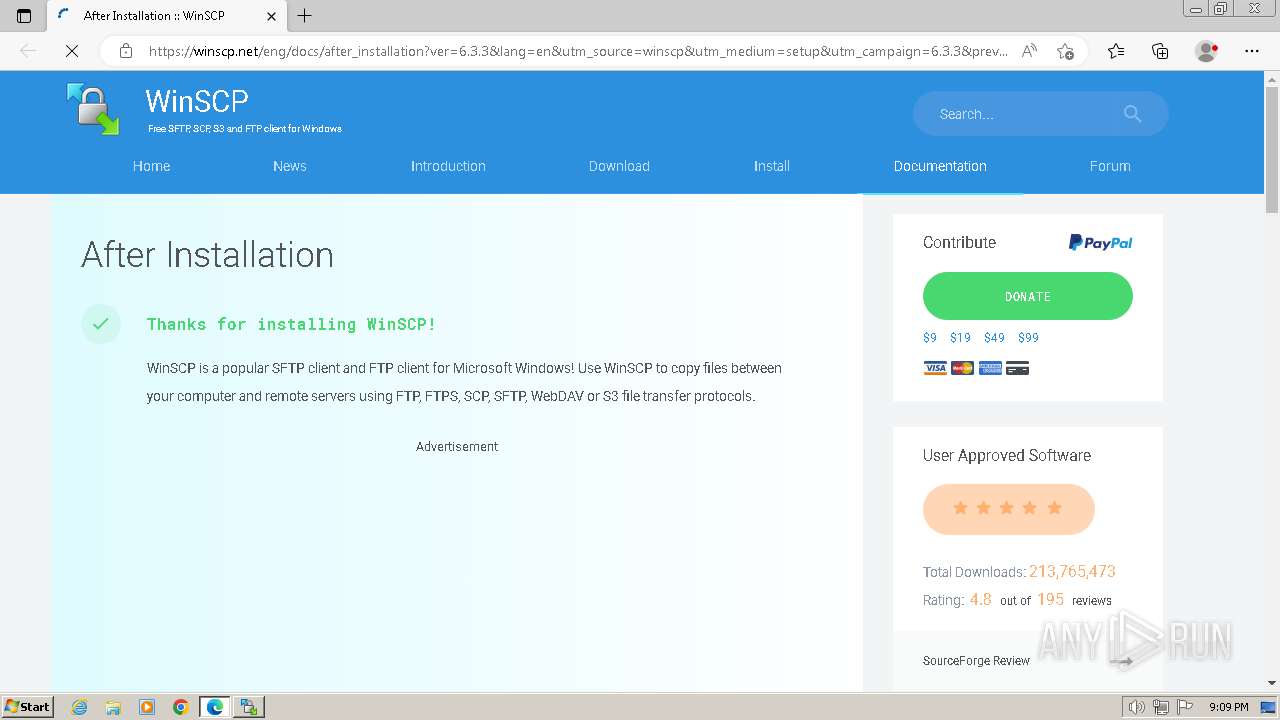
Task: Stop loading the page via X icon
Action: (72, 51)
